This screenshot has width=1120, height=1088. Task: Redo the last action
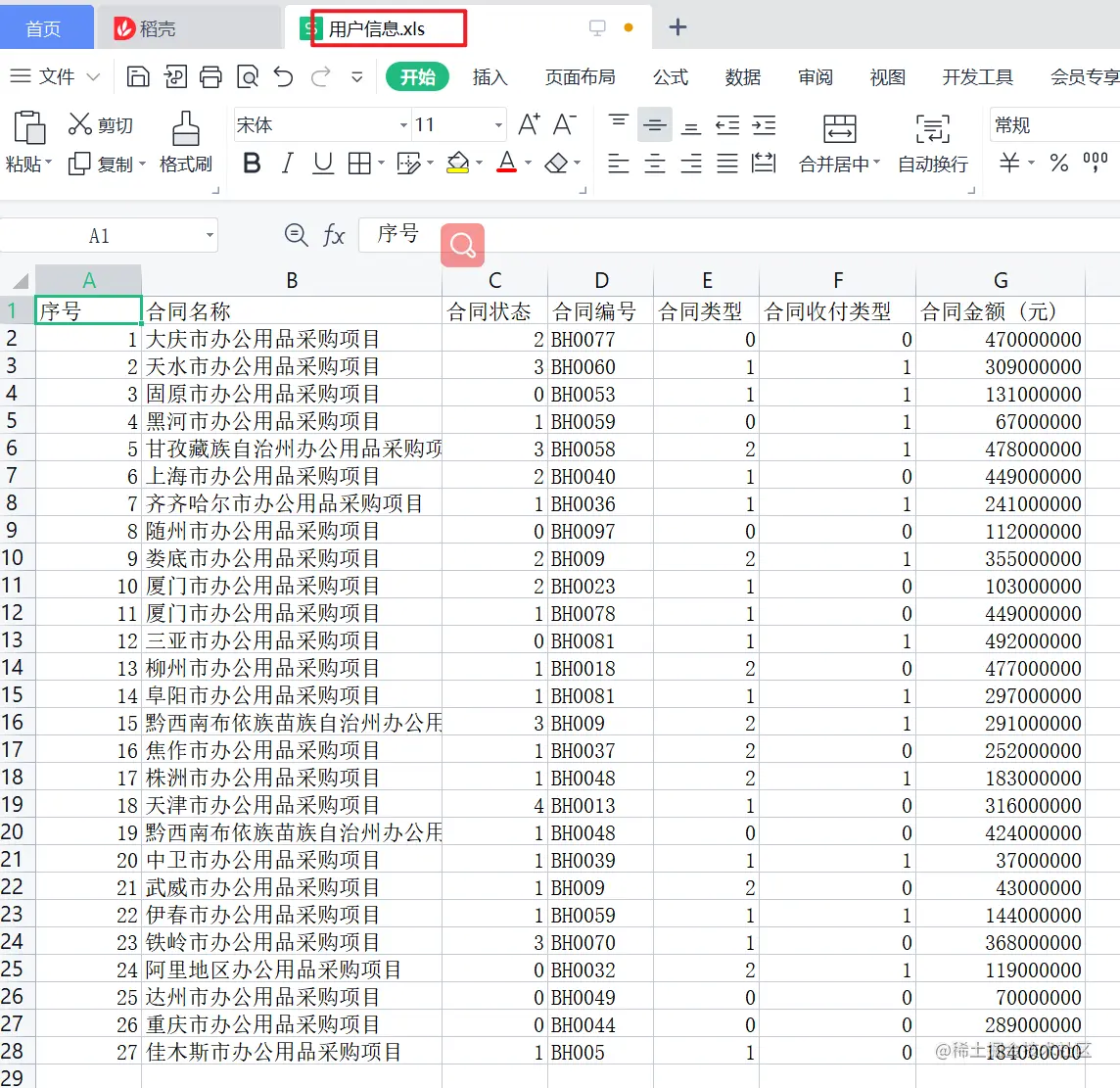(320, 76)
